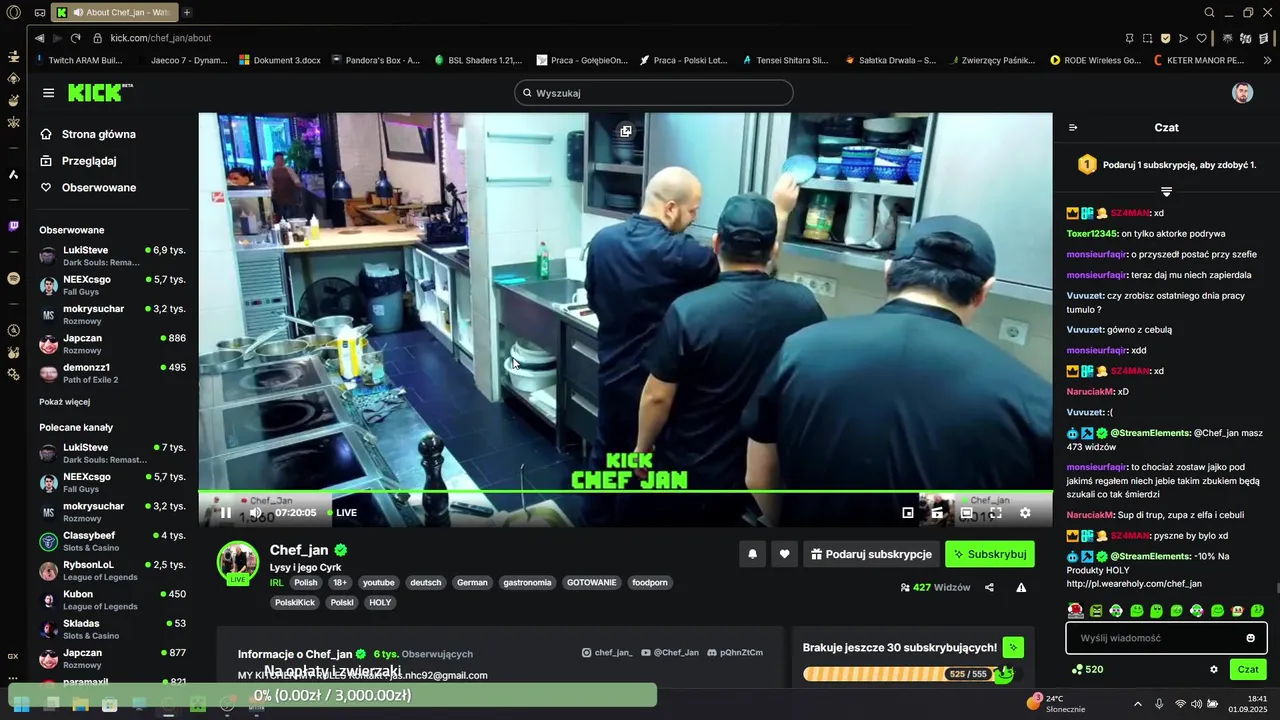Show hidden system tray icons

coord(1137,703)
